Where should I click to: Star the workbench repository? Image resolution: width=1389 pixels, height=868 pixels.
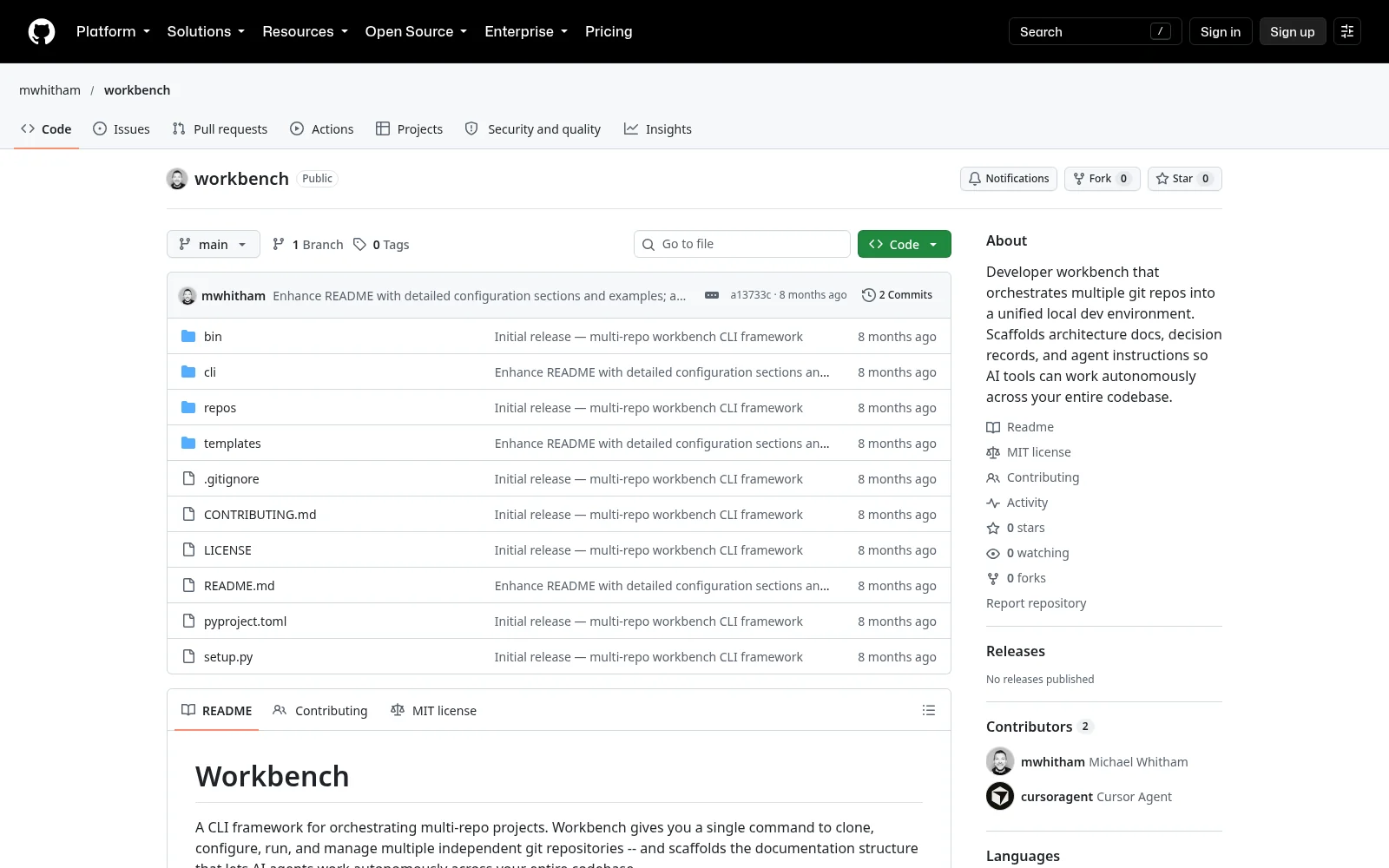pos(1185,179)
